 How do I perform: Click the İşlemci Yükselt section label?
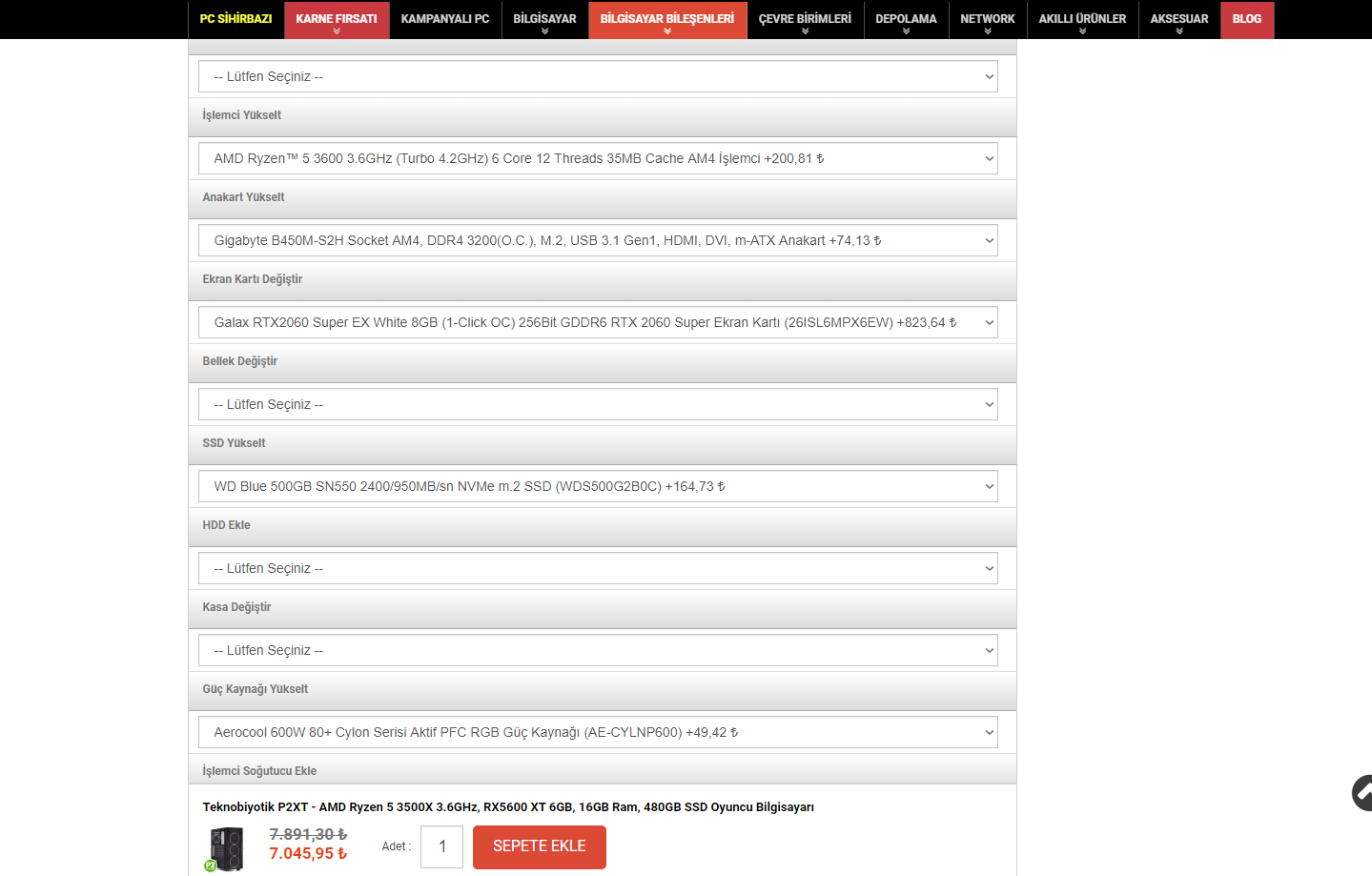coord(242,115)
